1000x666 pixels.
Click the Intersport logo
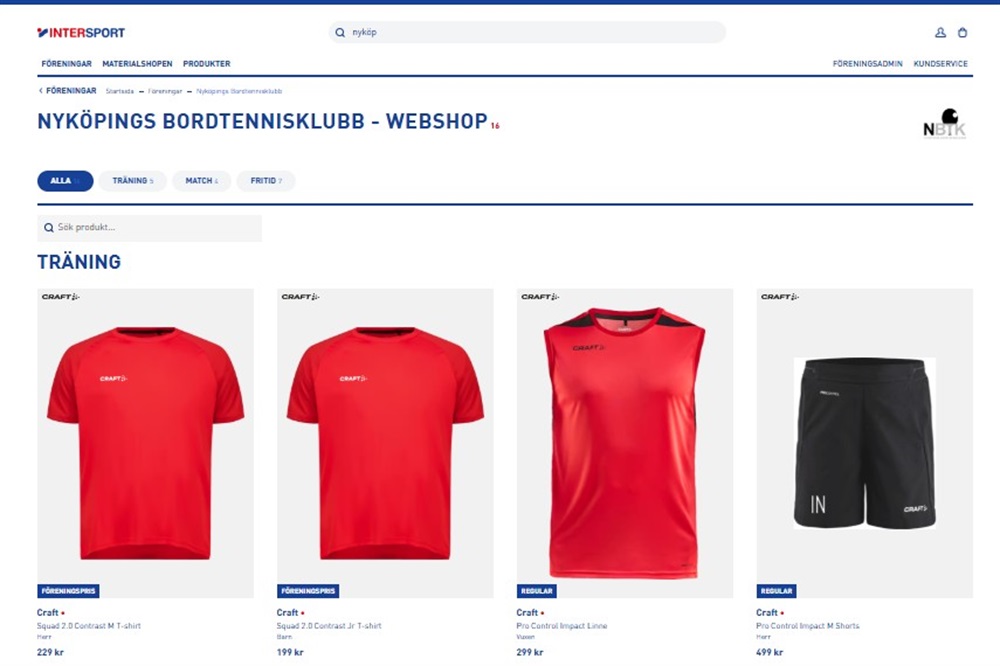click(x=81, y=33)
